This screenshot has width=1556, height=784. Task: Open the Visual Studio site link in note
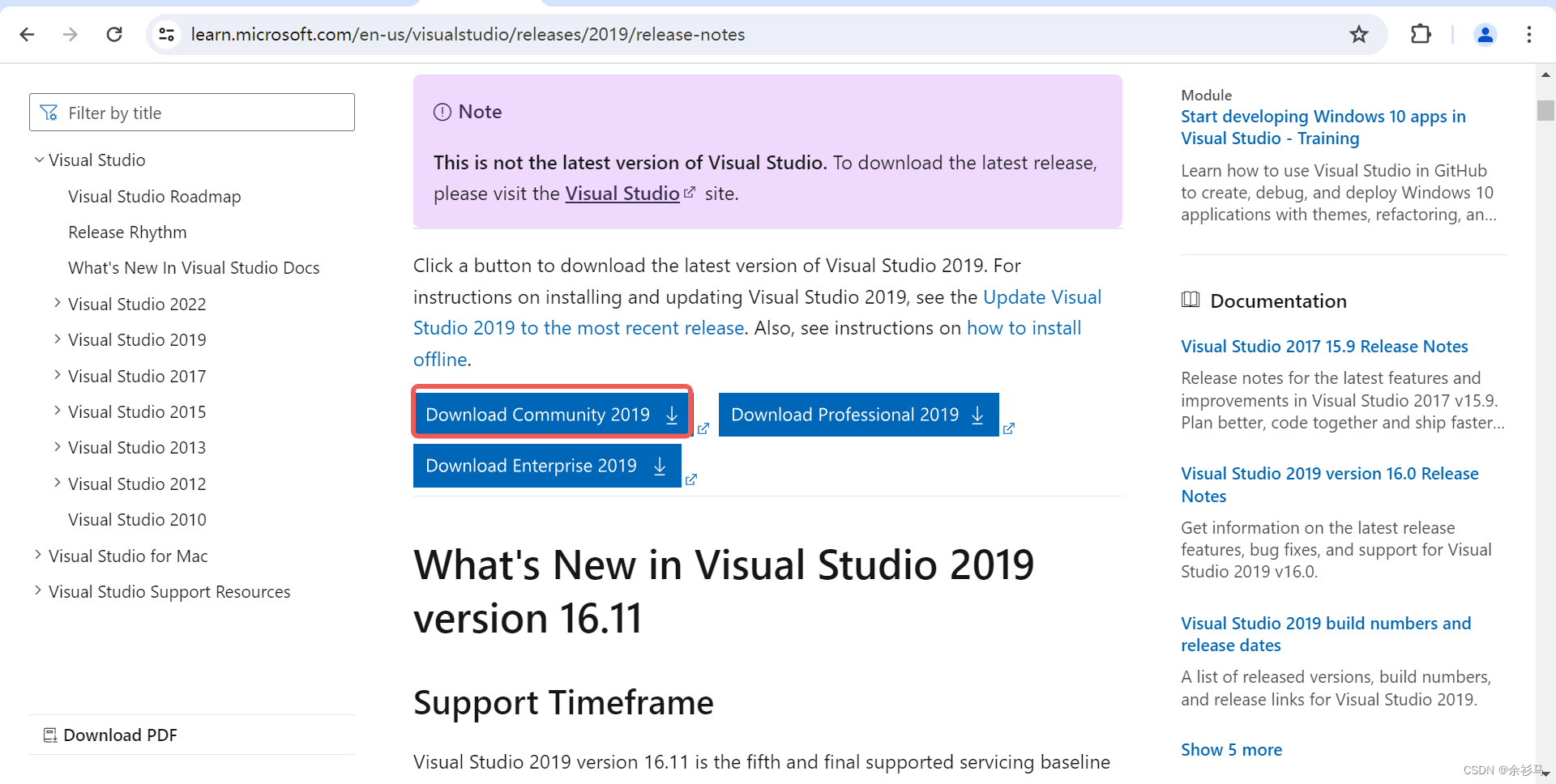622,194
